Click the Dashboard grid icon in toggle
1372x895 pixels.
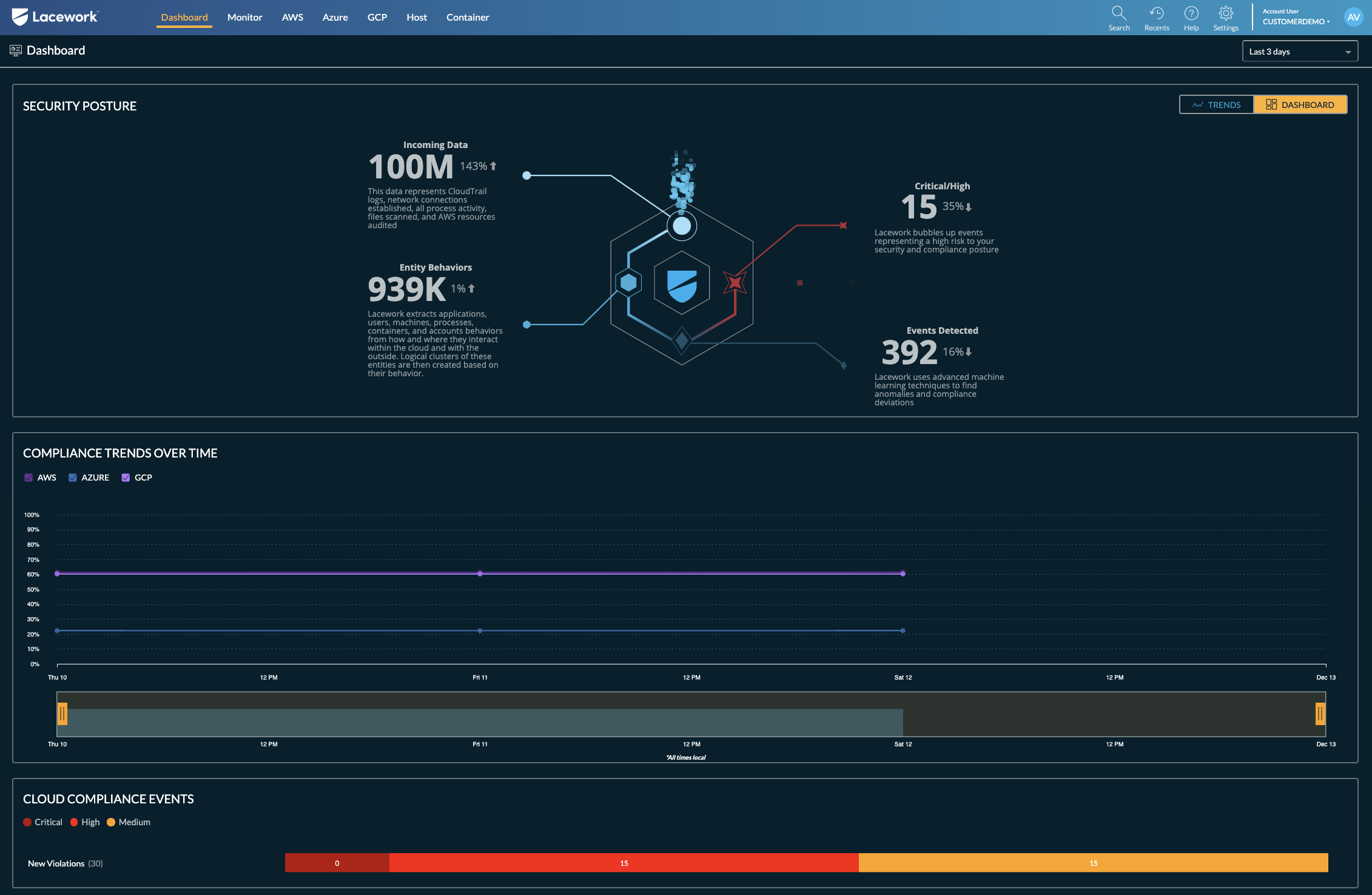pos(1271,104)
